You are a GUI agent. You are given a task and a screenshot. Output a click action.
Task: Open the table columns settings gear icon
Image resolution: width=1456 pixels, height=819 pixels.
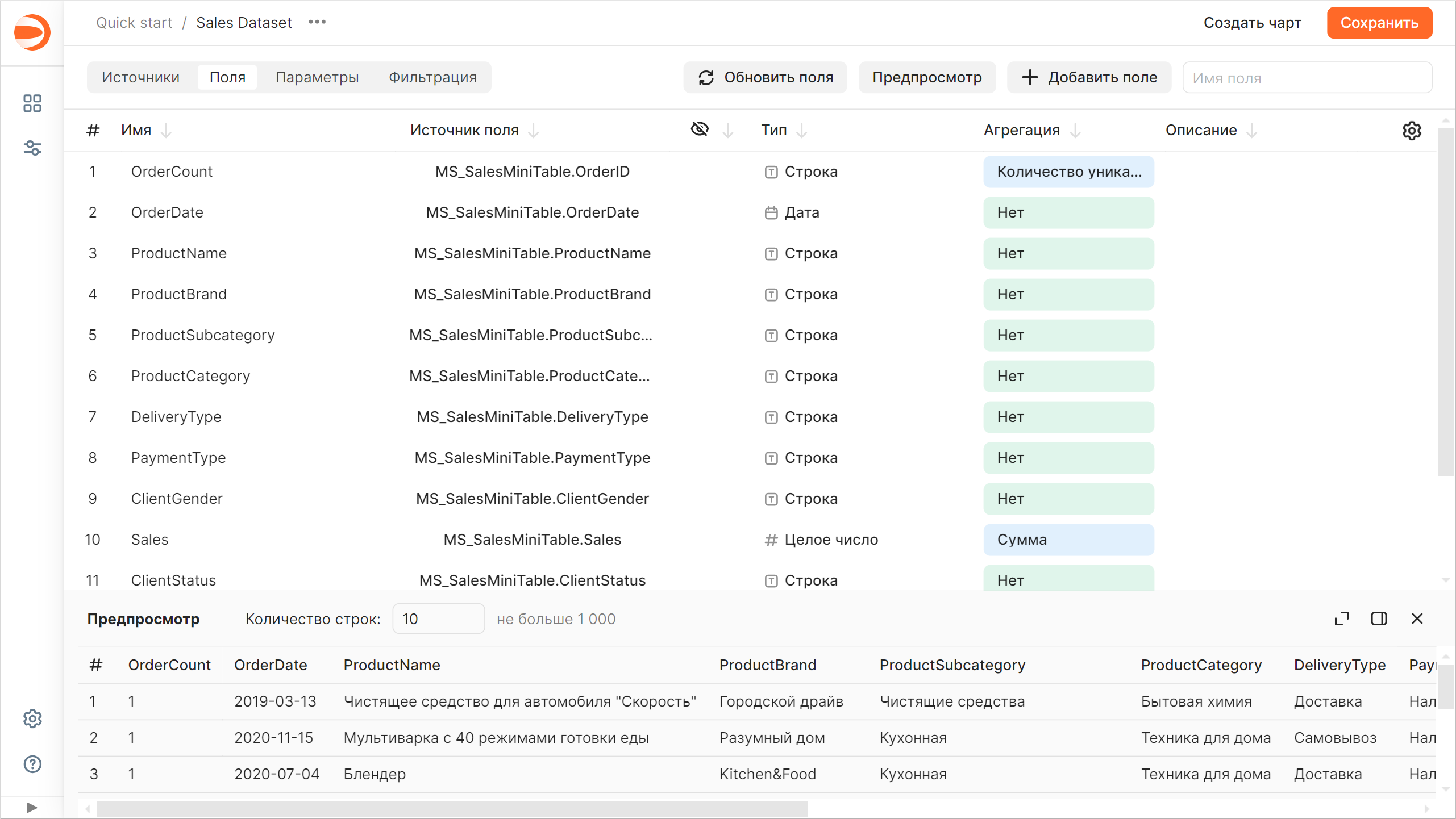coord(1412,131)
